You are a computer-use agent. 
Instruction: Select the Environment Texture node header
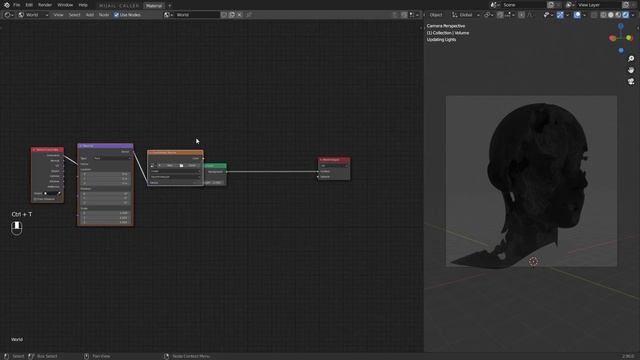[175, 153]
